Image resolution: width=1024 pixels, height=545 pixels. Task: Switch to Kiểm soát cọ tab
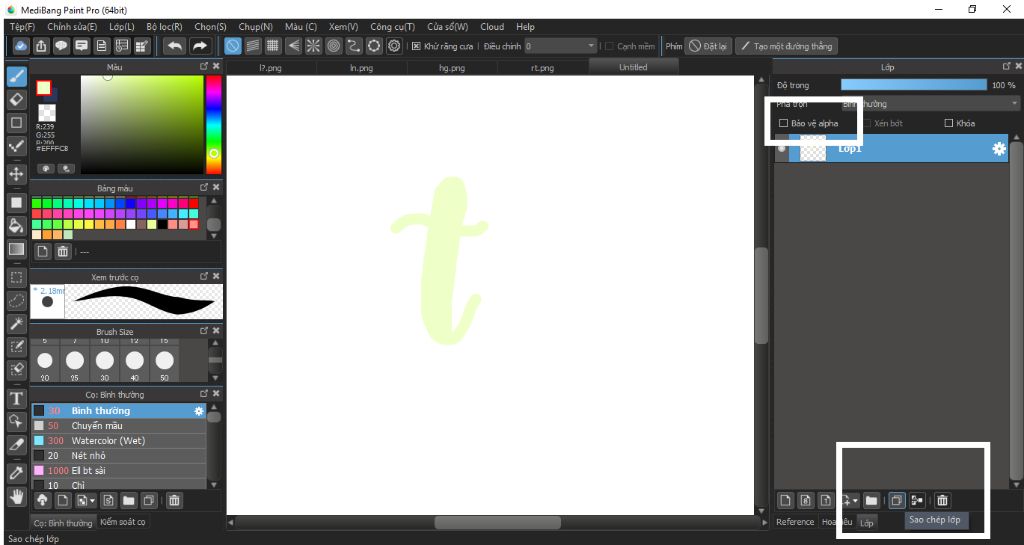click(x=123, y=522)
